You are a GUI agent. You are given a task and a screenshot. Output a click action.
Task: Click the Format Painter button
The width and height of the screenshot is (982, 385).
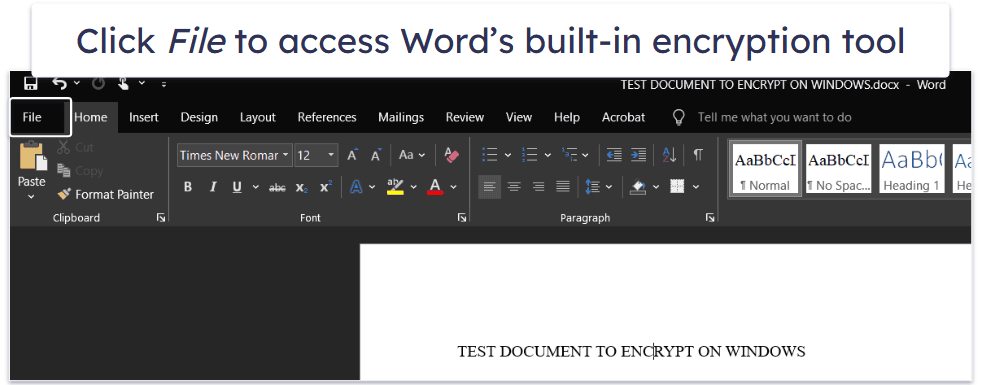(105, 195)
